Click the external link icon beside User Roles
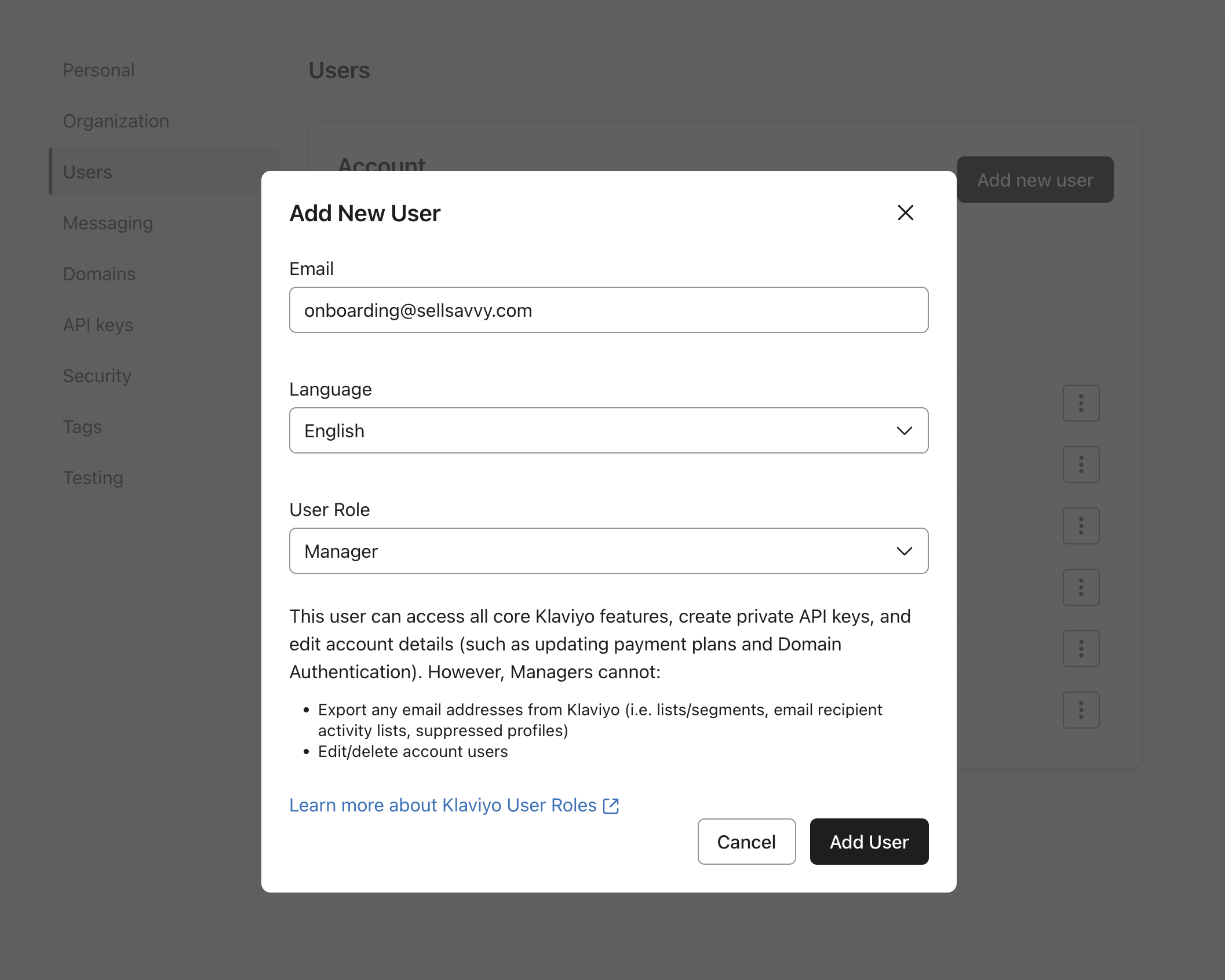The width and height of the screenshot is (1225, 980). [x=611, y=806]
